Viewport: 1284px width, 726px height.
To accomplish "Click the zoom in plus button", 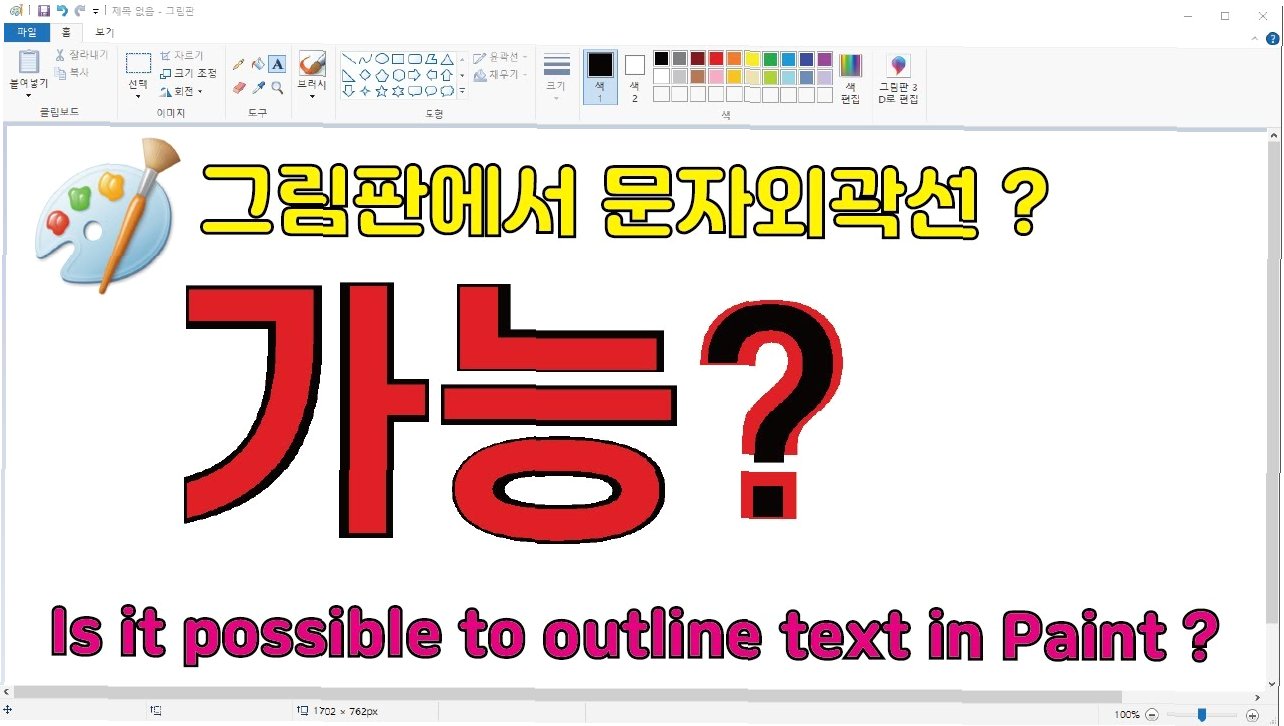I will 1252,714.
